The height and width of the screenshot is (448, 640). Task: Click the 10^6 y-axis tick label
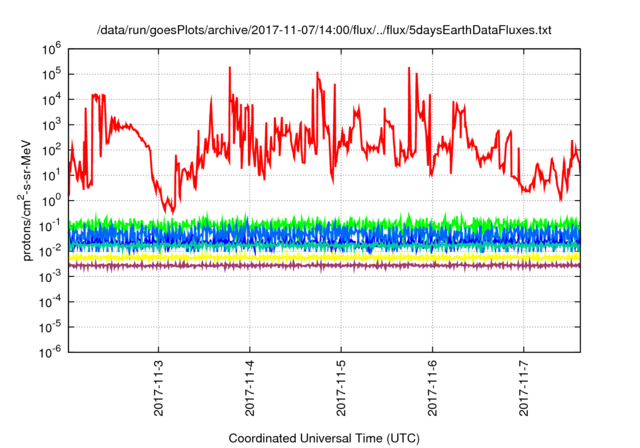(51, 49)
